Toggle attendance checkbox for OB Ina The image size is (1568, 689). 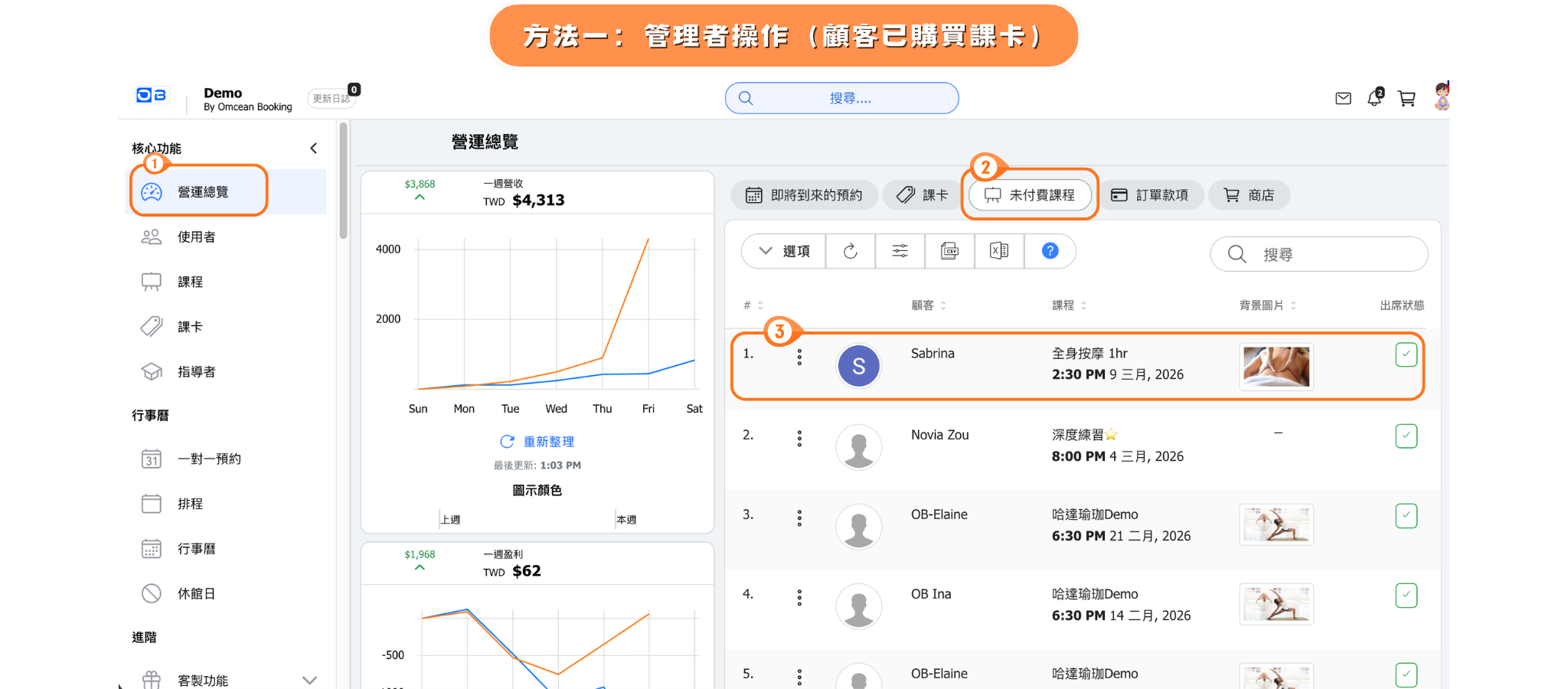[x=1406, y=595]
